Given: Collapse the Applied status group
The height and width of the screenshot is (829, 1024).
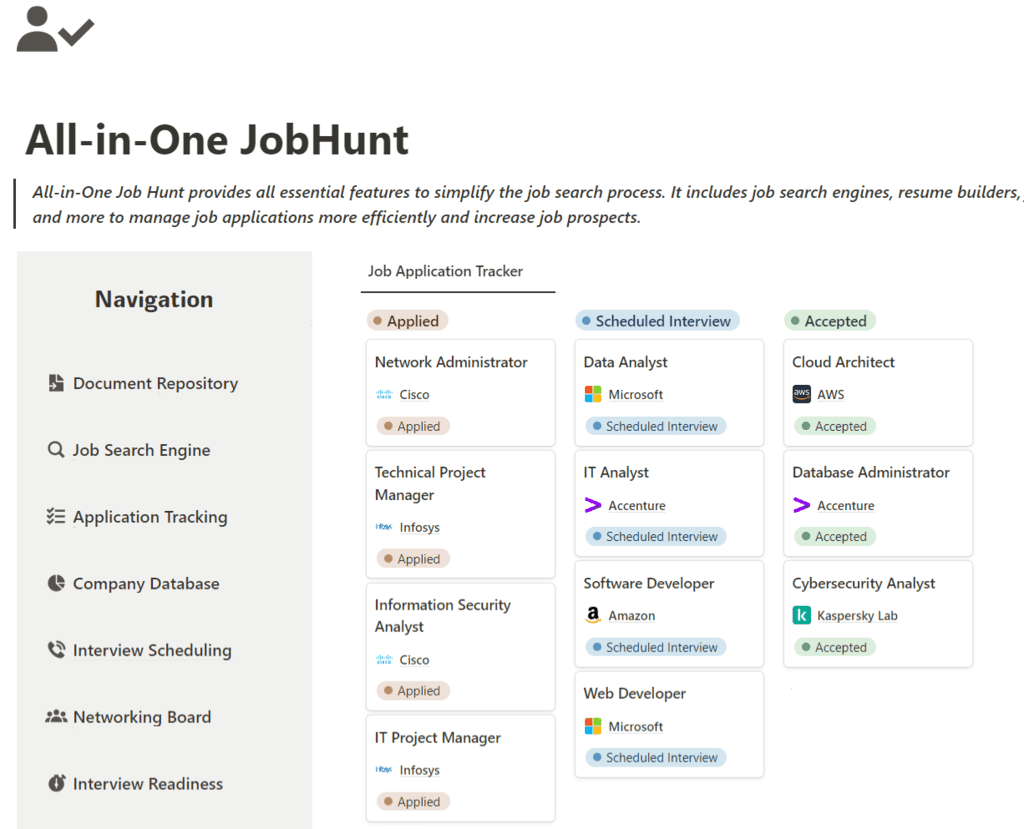Looking at the screenshot, I should pyautogui.click(x=407, y=320).
